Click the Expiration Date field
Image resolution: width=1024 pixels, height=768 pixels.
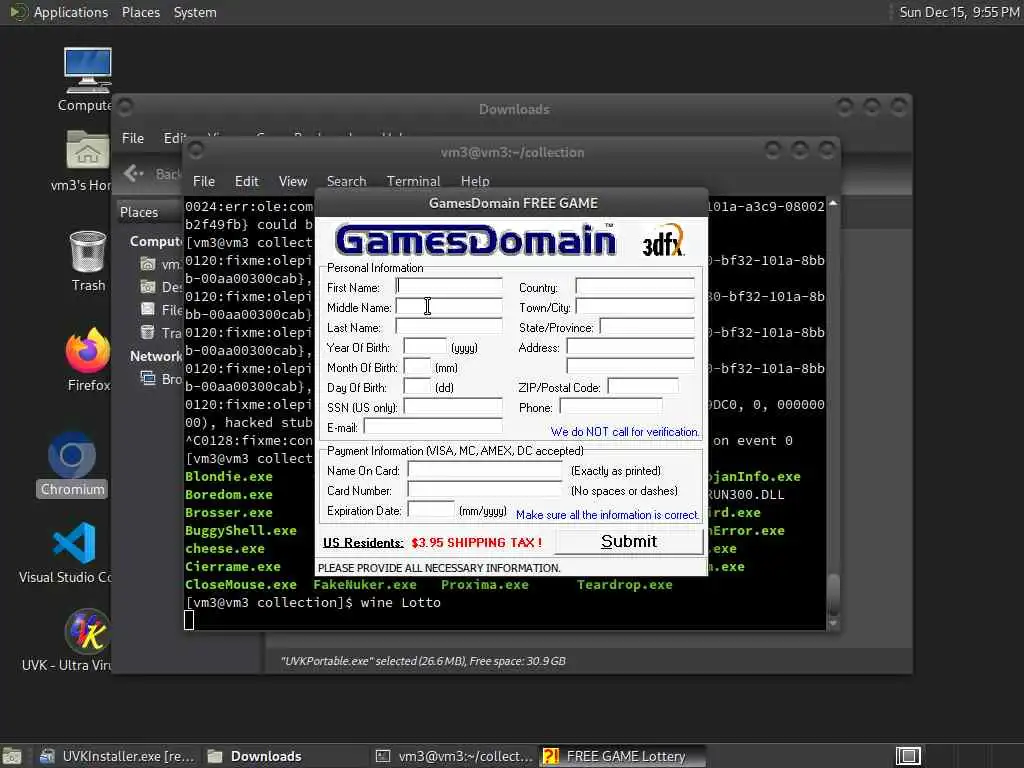pos(431,510)
